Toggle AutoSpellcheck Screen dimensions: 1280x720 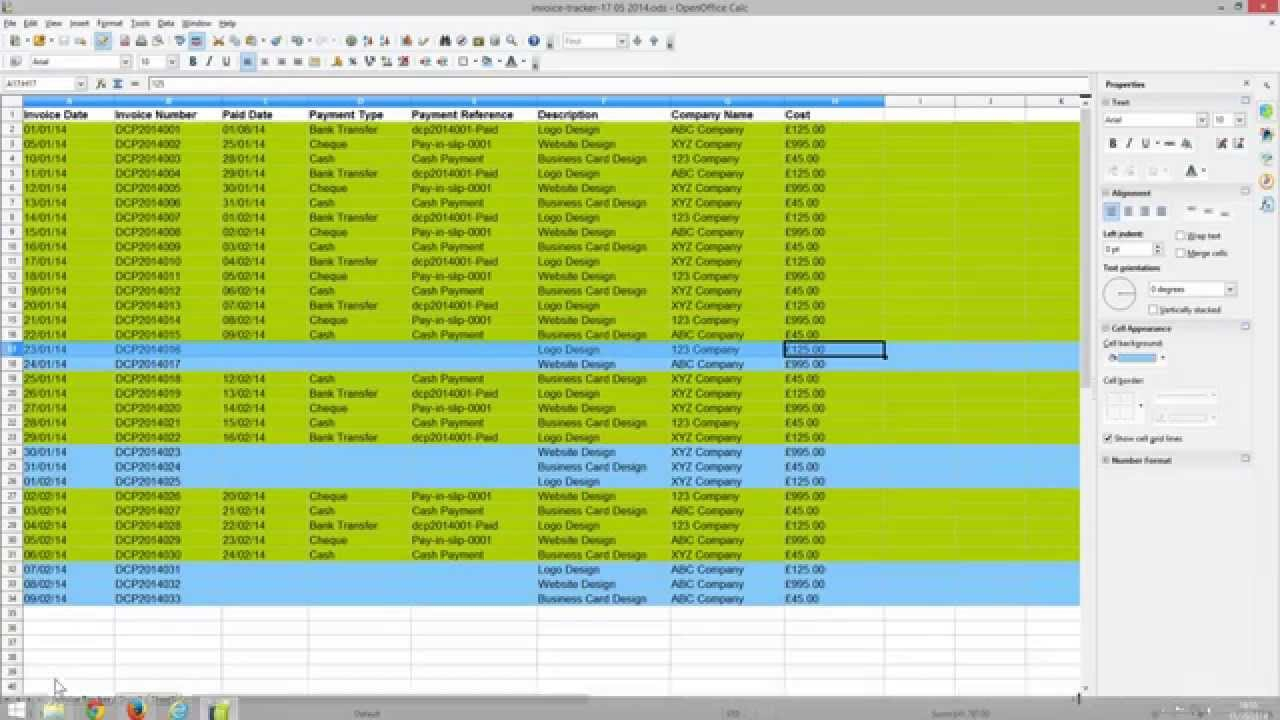(x=194, y=41)
